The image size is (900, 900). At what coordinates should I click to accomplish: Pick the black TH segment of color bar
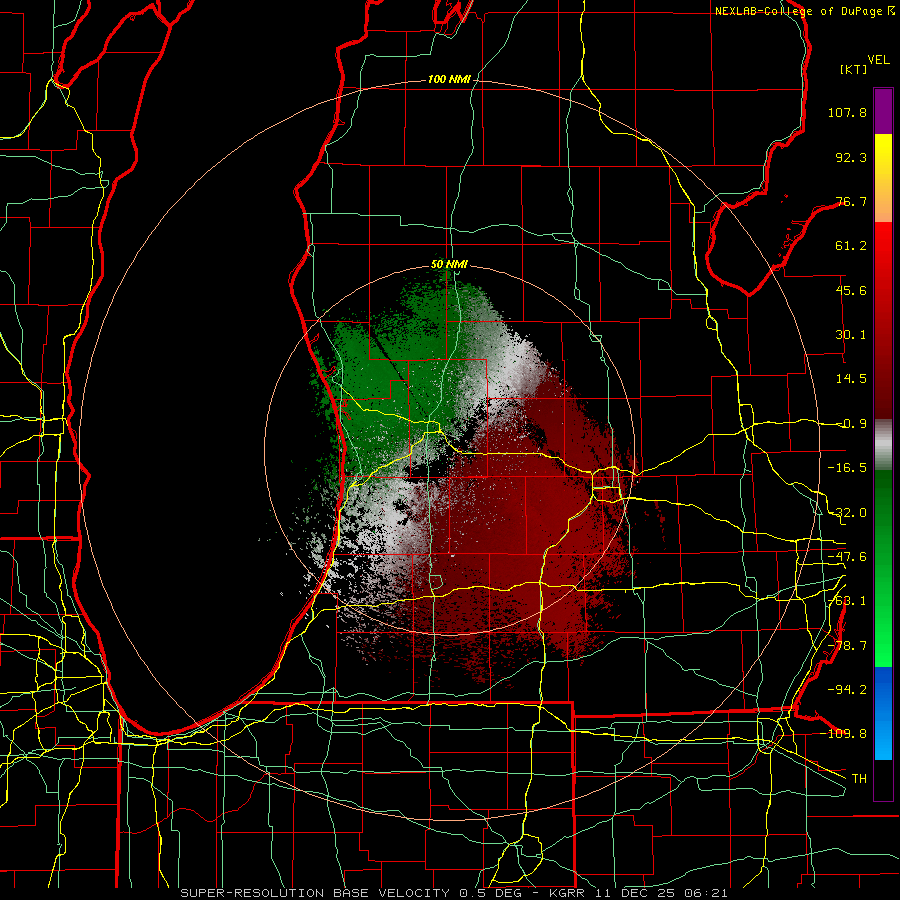pos(883,779)
